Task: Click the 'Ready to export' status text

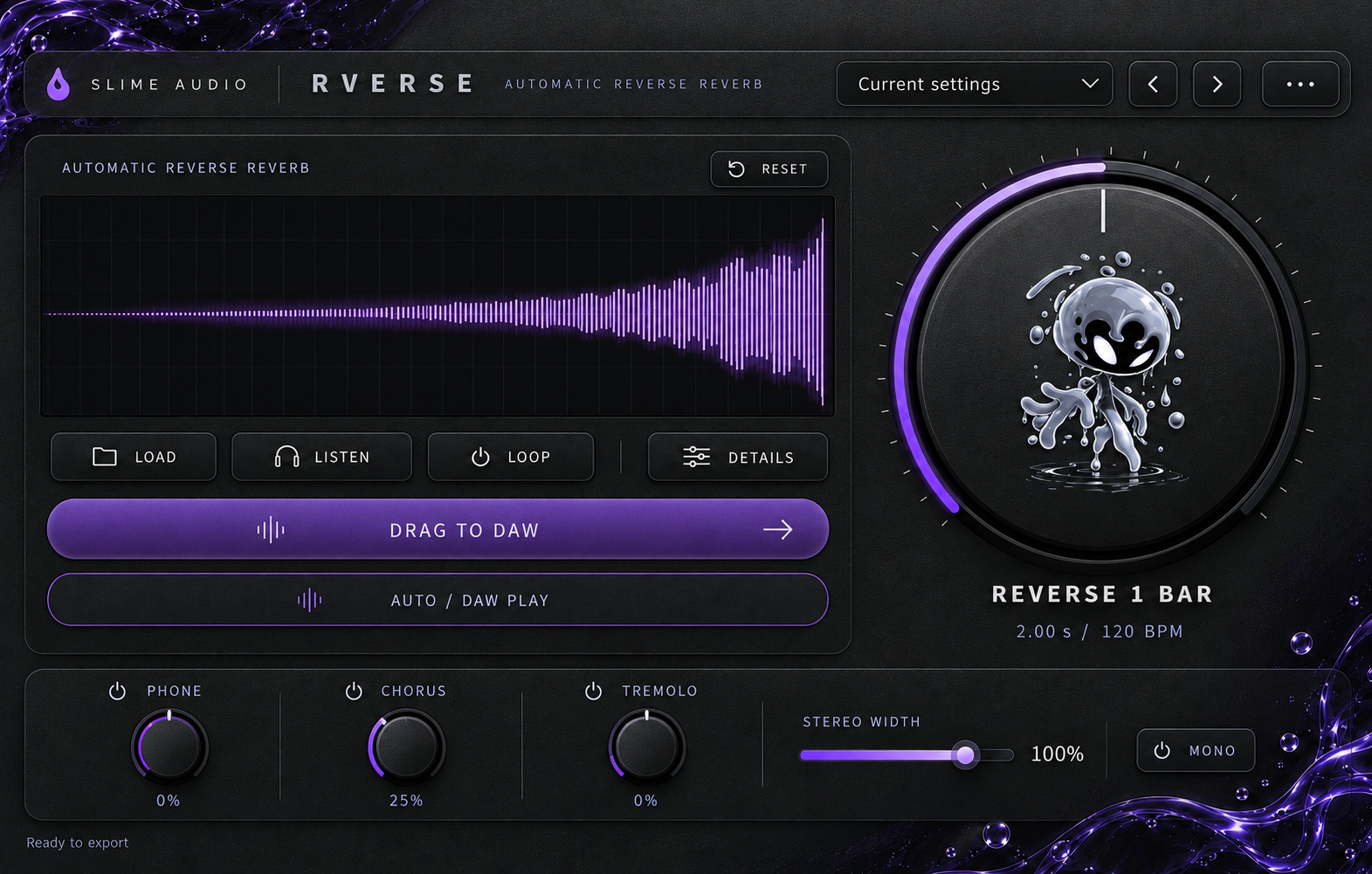Action: click(77, 843)
